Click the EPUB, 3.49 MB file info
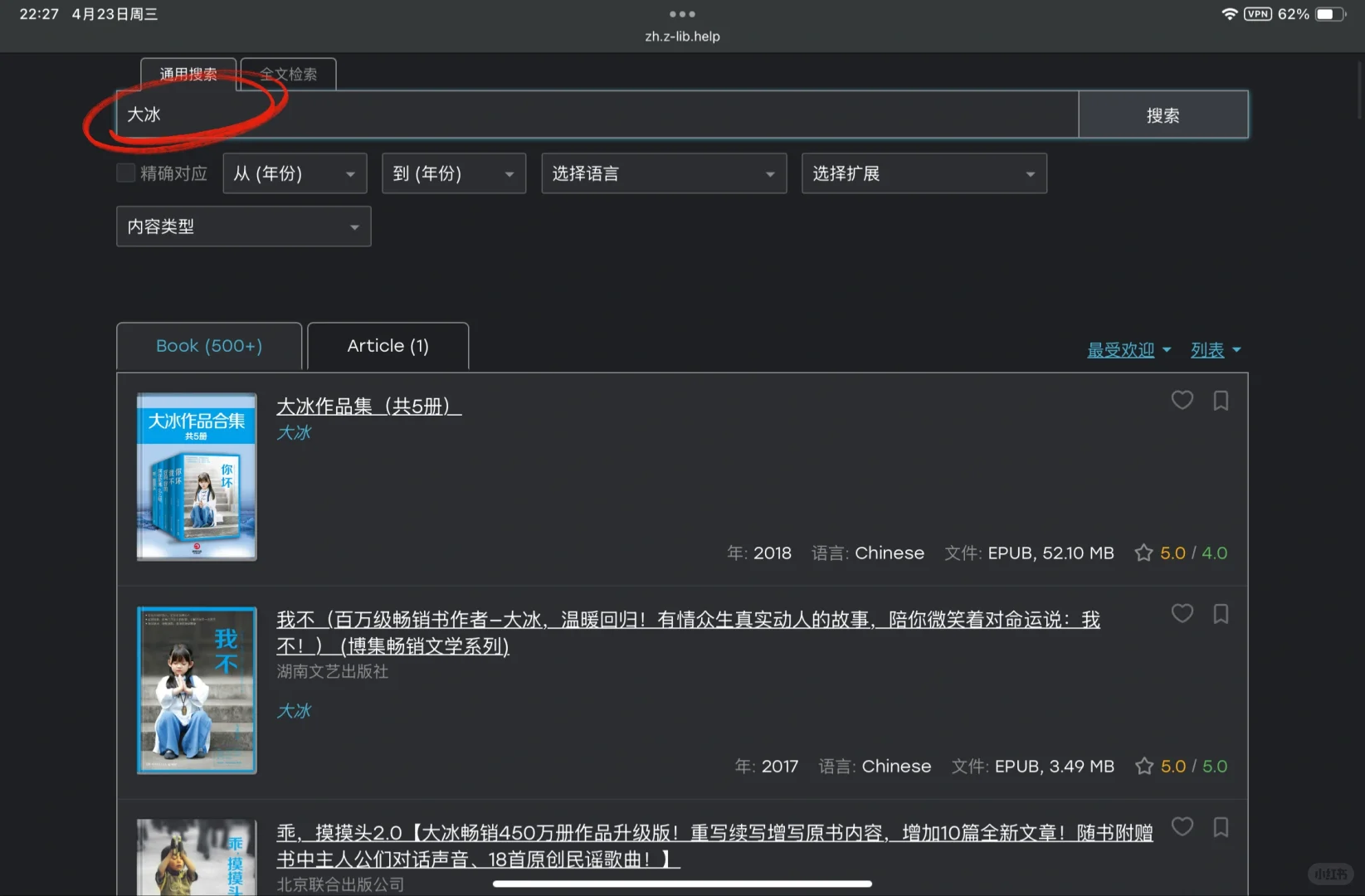Viewport: 1365px width, 896px height. pos(1054,766)
